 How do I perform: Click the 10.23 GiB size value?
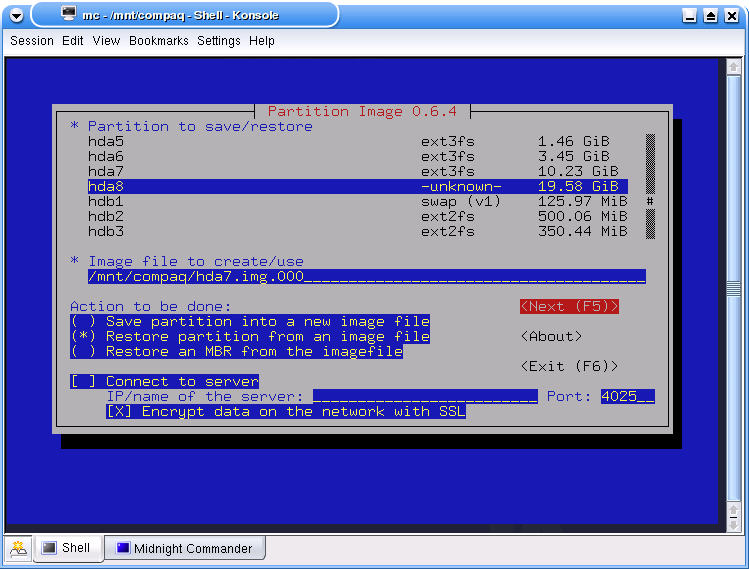coord(578,171)
